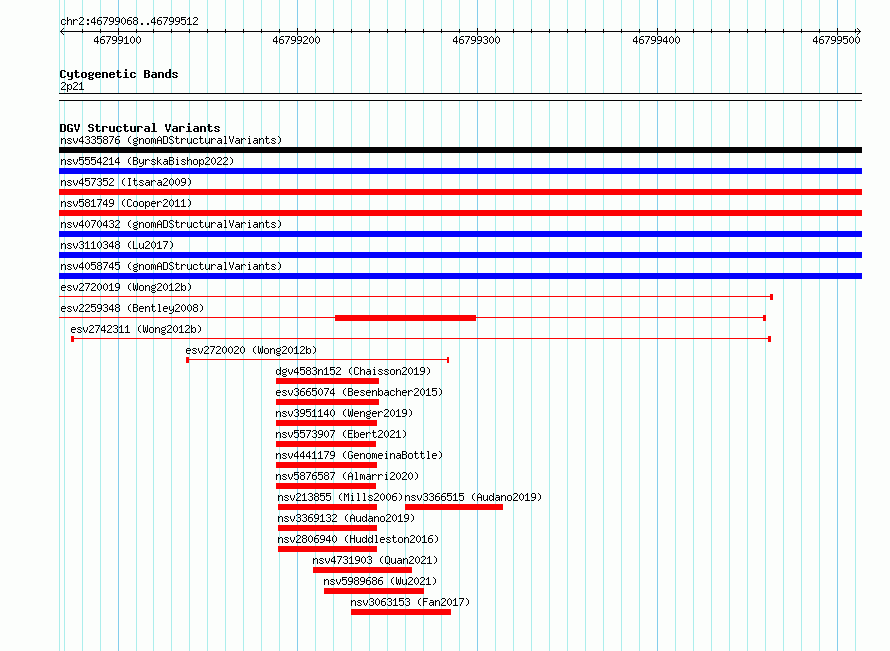Select the esv2720019 (Wong2012b) label
Image resolution: width=890 pixels, height=651 pixels.
[x=126, y=287]
